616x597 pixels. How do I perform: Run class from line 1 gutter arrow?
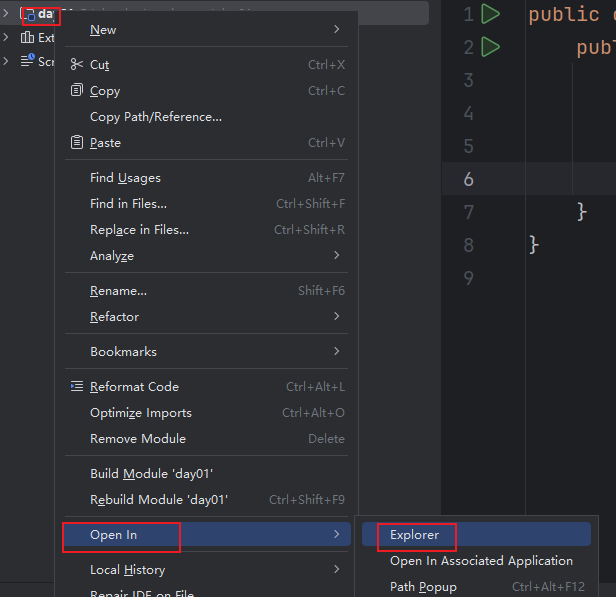pos(490,14)
